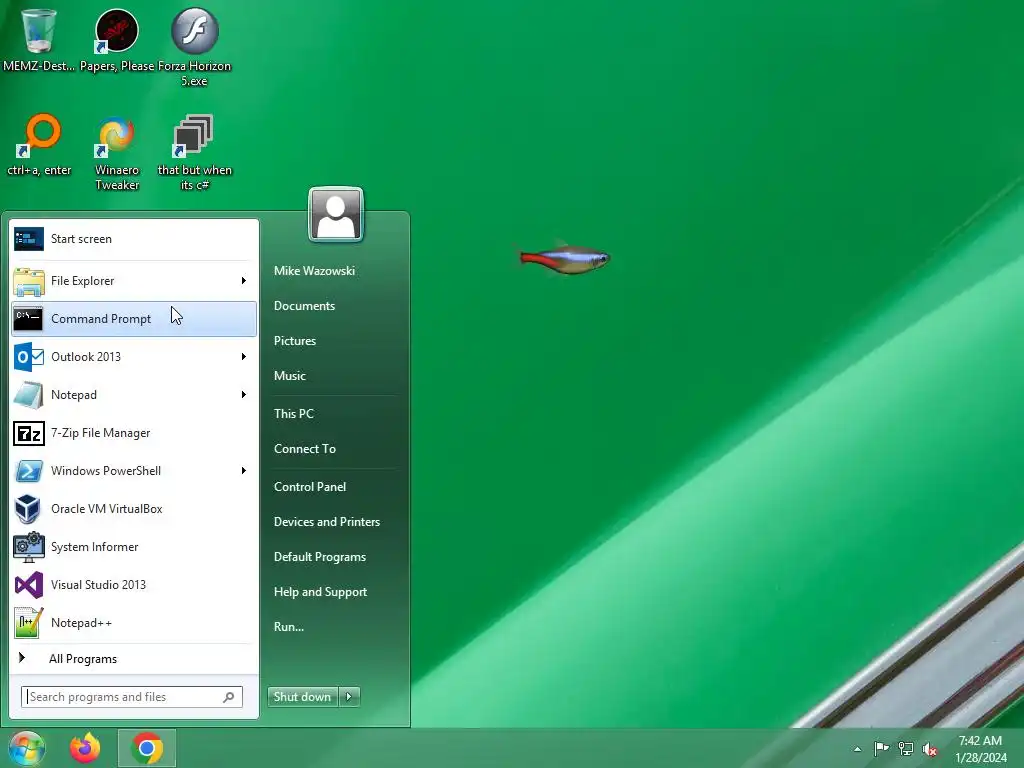Screen dimensions: 1024x768
Task: Open the Shut down options arrow
Action: 349,697
